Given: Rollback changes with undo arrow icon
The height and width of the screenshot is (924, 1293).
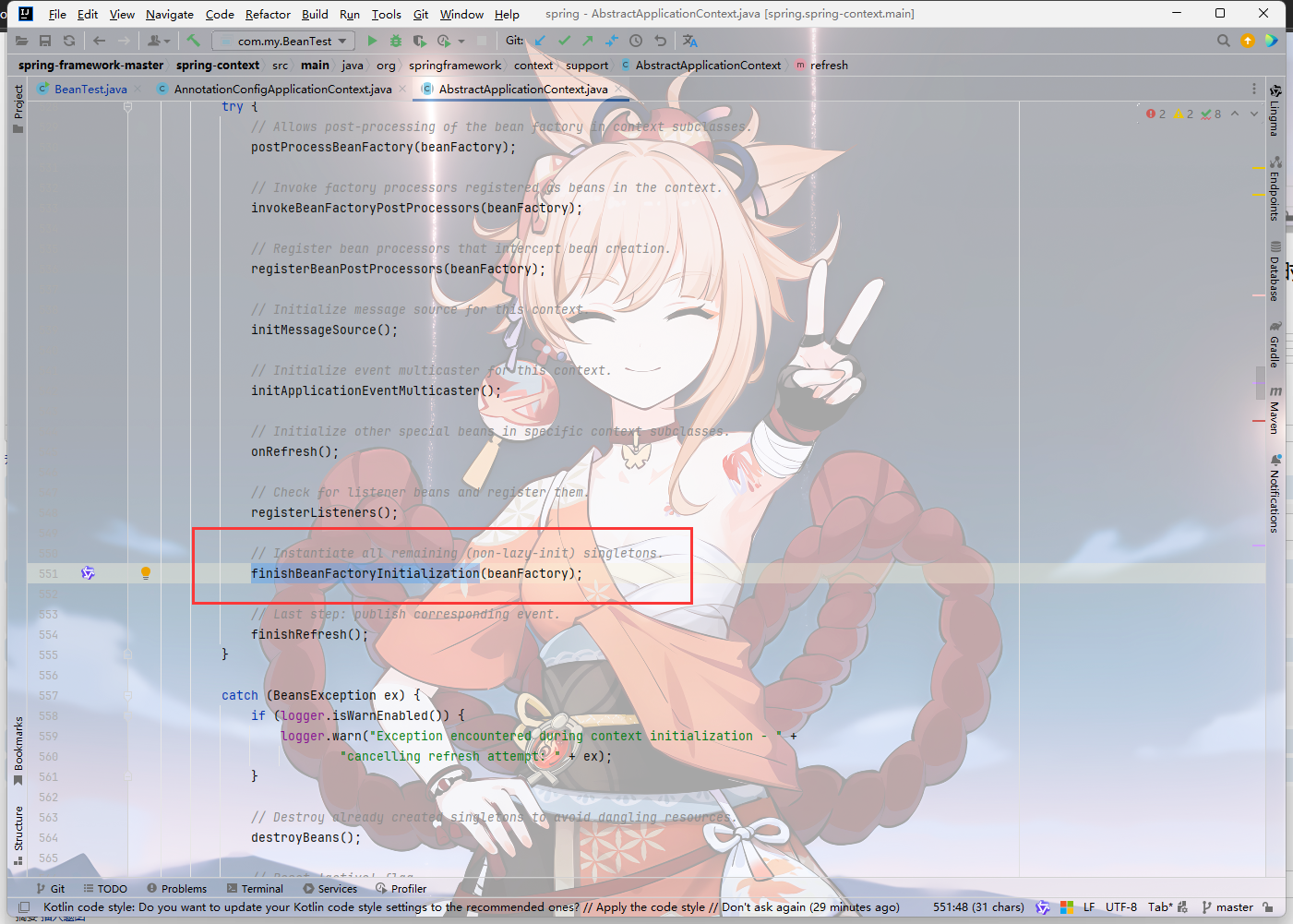Looking at the screenshot, I should (x=660, y=41).
